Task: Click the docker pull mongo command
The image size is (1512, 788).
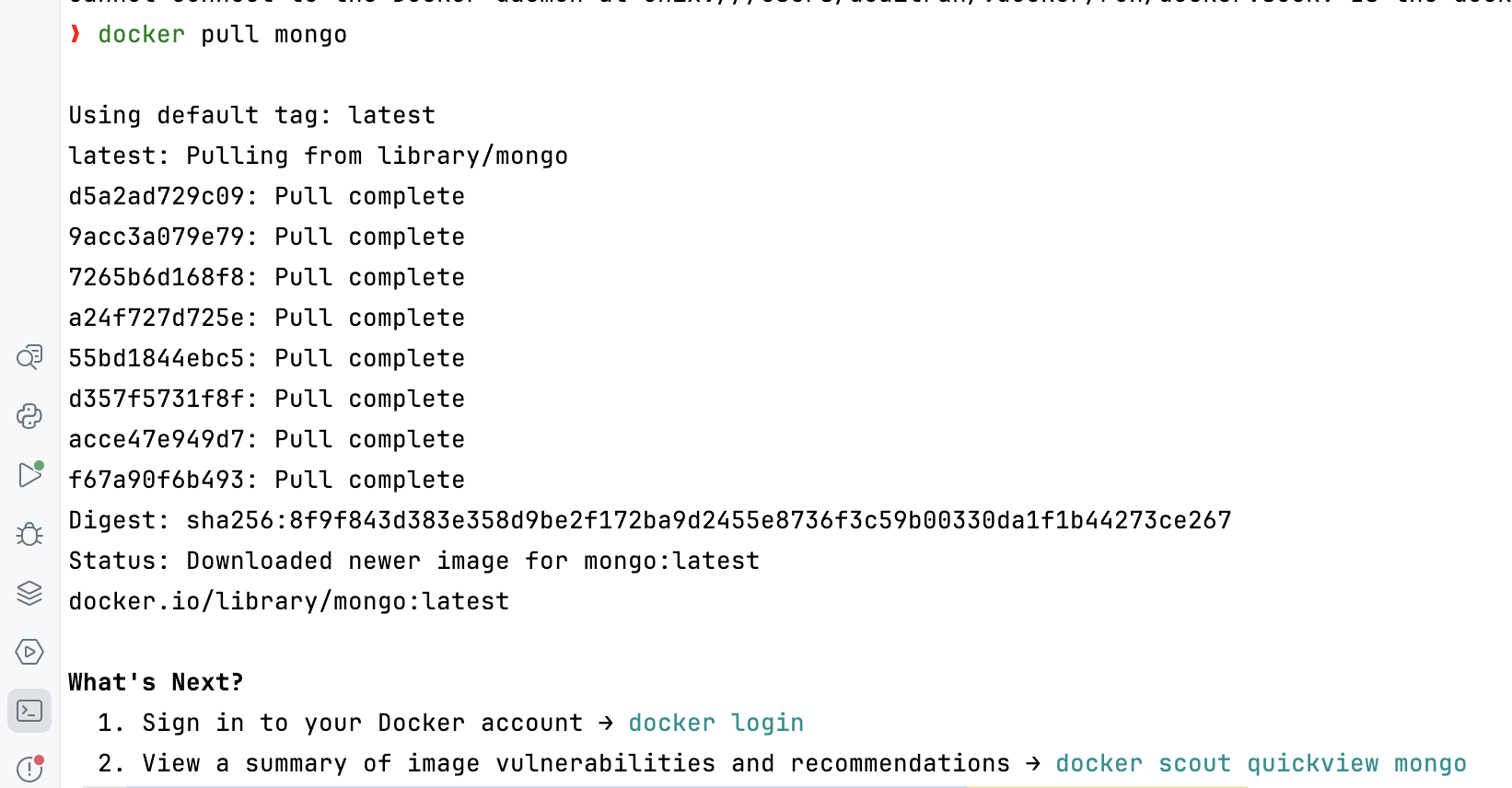Action: coord(222,34)
